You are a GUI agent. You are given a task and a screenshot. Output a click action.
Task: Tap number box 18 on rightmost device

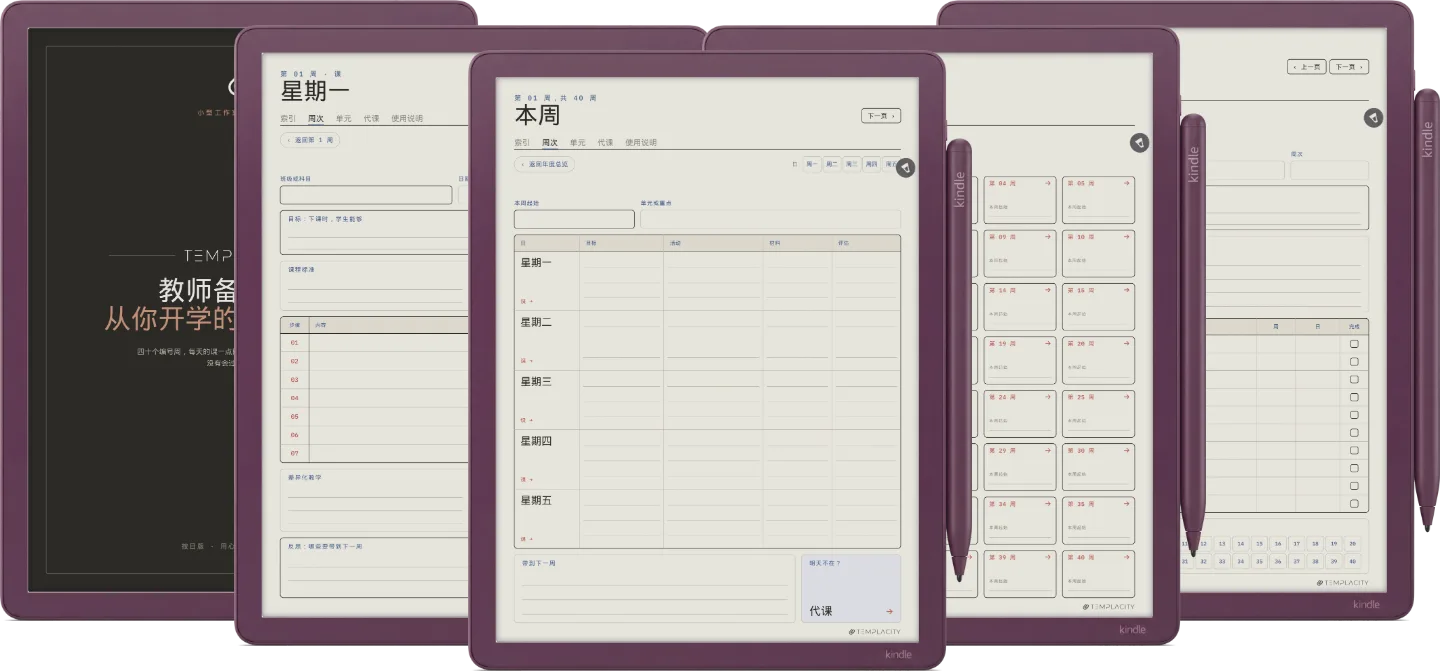coord(1316,544)
